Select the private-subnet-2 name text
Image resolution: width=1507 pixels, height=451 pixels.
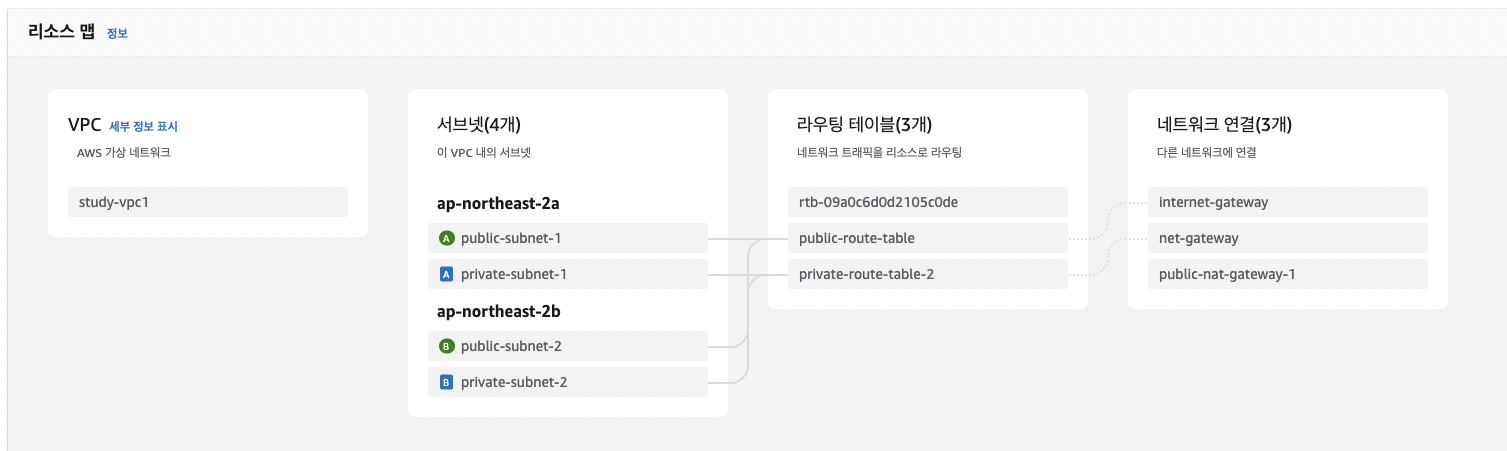[513, 382]
